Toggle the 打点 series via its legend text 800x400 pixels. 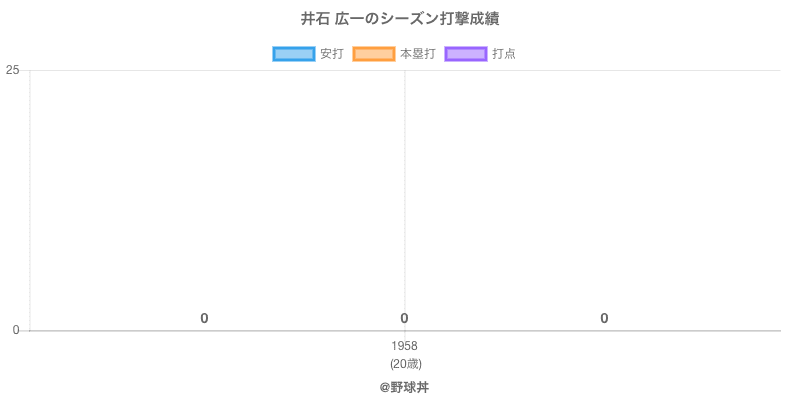tap(504, 54)
